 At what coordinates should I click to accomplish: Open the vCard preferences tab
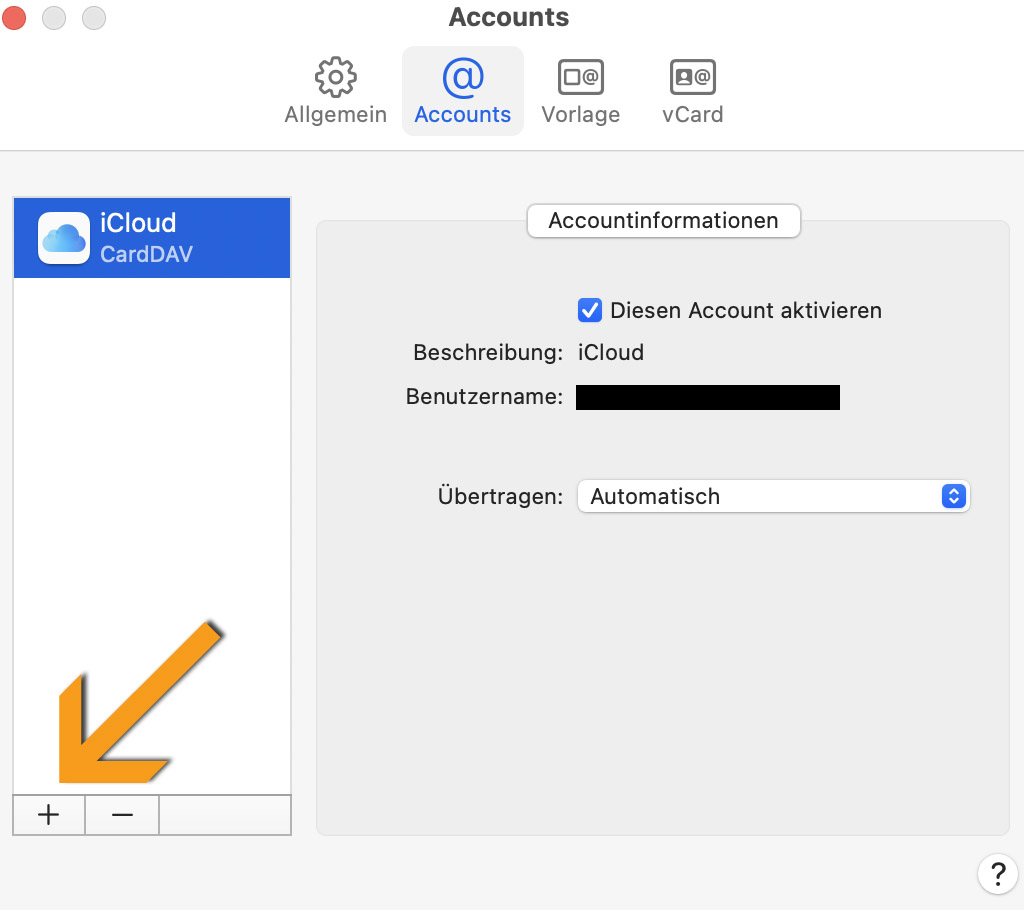click(692, 91)
